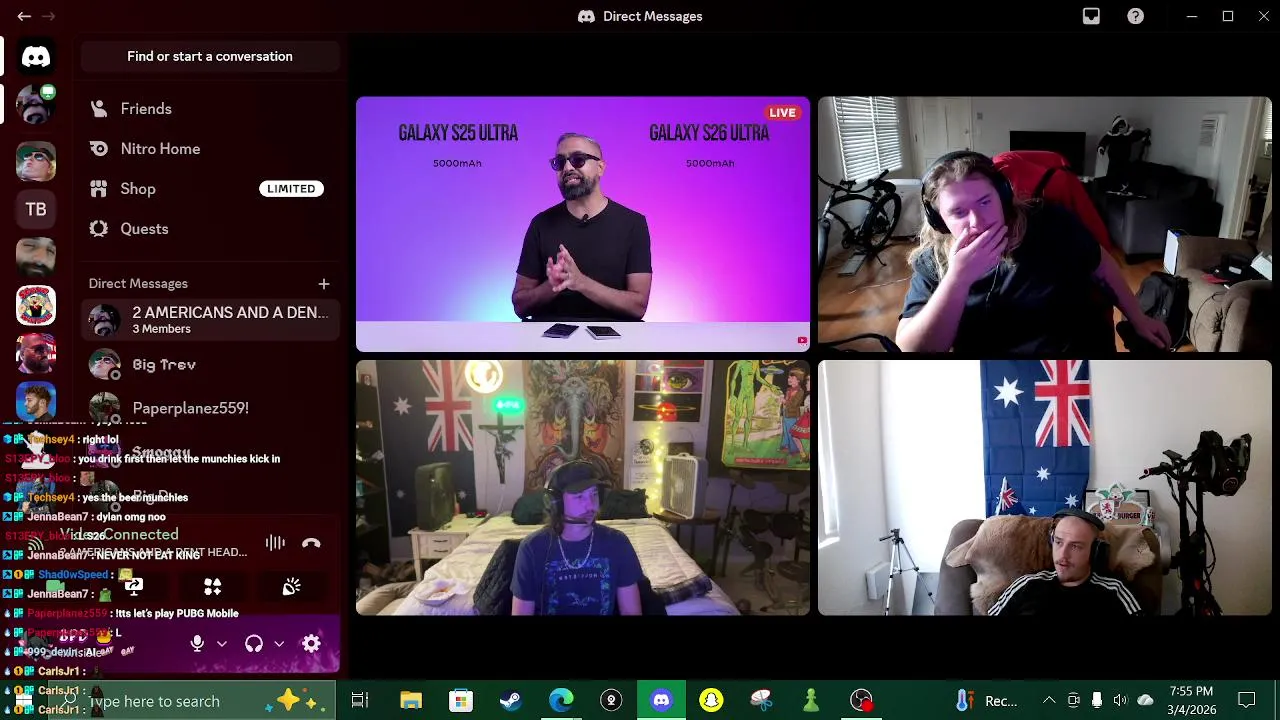
Task: Disconnect from the voice call
Action: [x=311, y=543]
